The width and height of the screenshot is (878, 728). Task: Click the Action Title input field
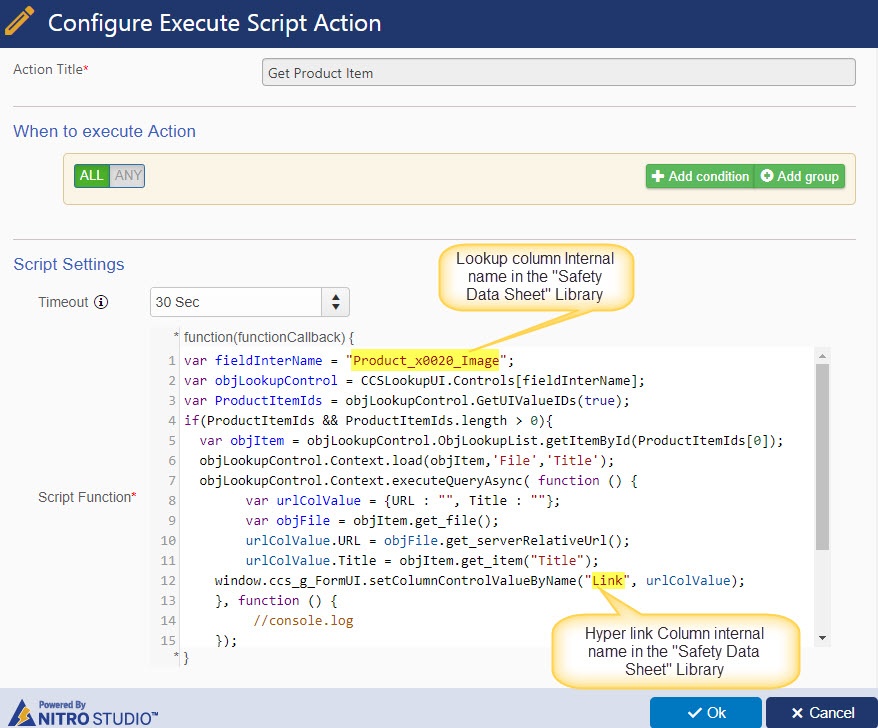tap(558, 72)
